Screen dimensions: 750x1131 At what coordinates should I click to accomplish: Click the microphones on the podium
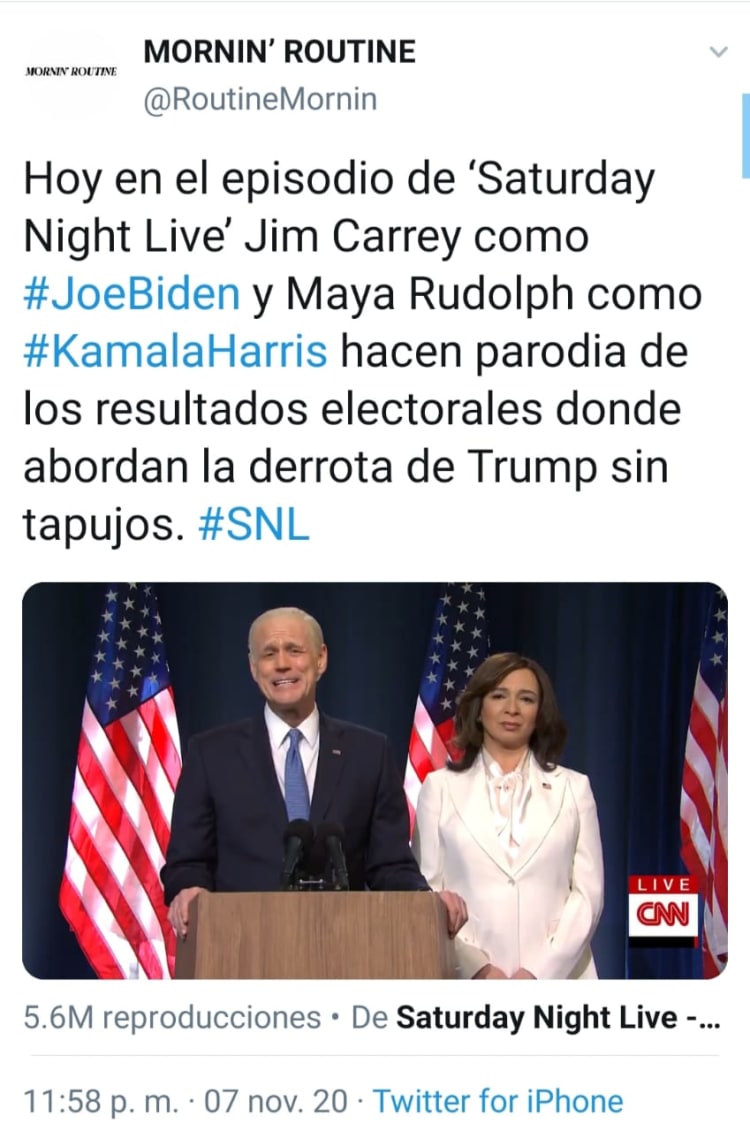315,855
